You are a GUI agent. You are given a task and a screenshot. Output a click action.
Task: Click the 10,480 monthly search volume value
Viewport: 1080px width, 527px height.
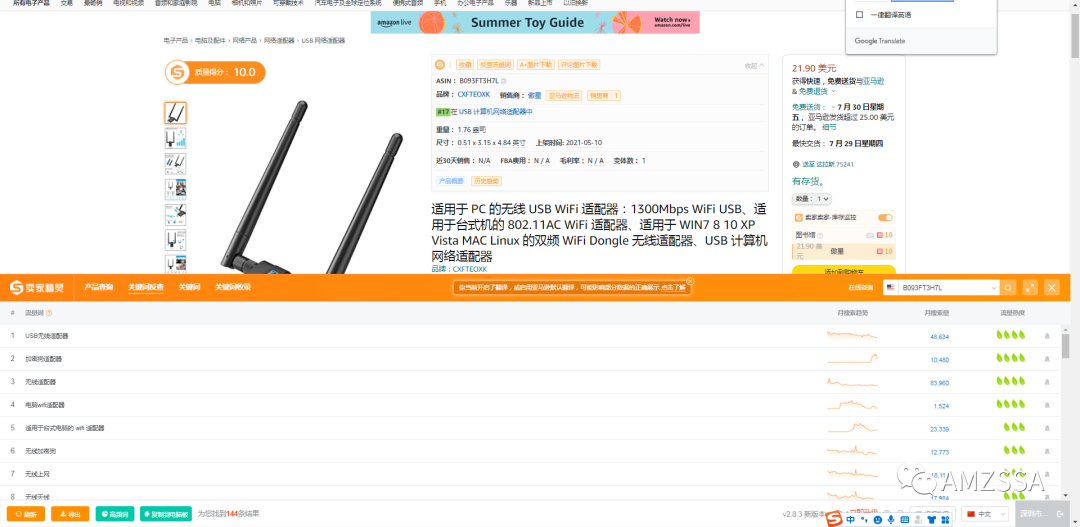pyautogui.click(x=939, y=360)
